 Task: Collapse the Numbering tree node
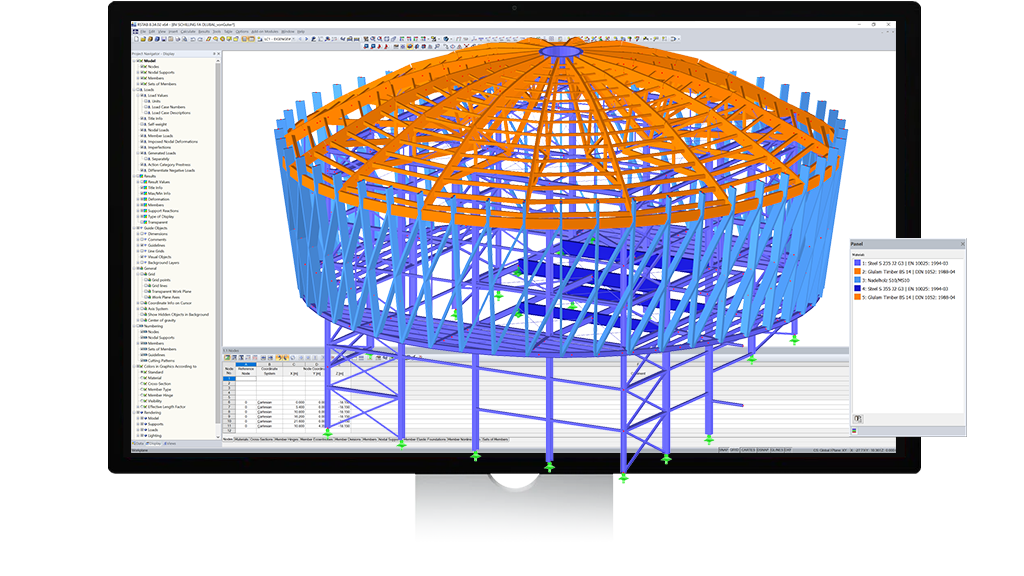pyautogui.click(x=134, y=326)
